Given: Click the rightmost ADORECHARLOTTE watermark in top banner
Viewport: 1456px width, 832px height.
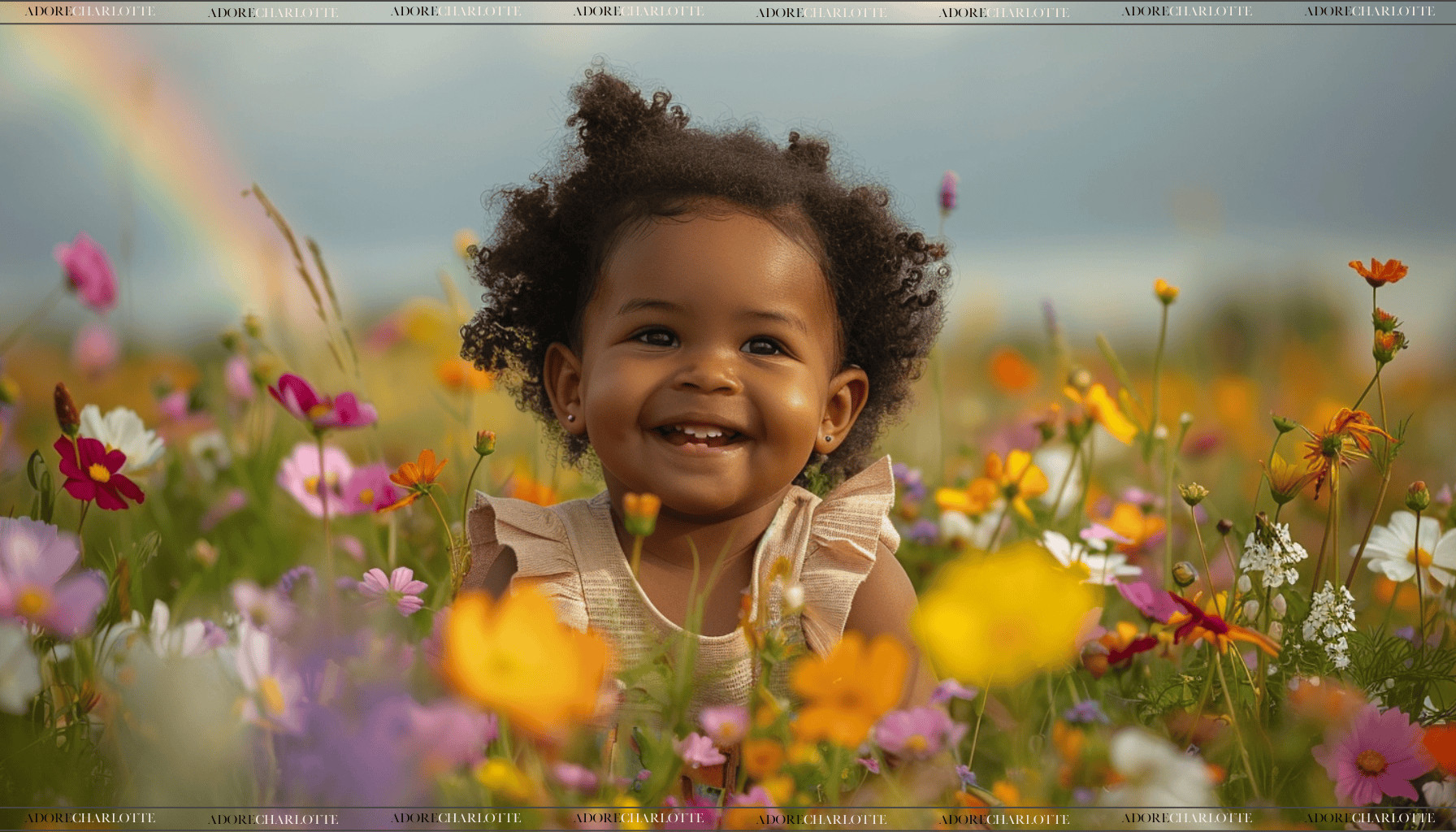Looking at the screenshot, I should coord(1369,11).
